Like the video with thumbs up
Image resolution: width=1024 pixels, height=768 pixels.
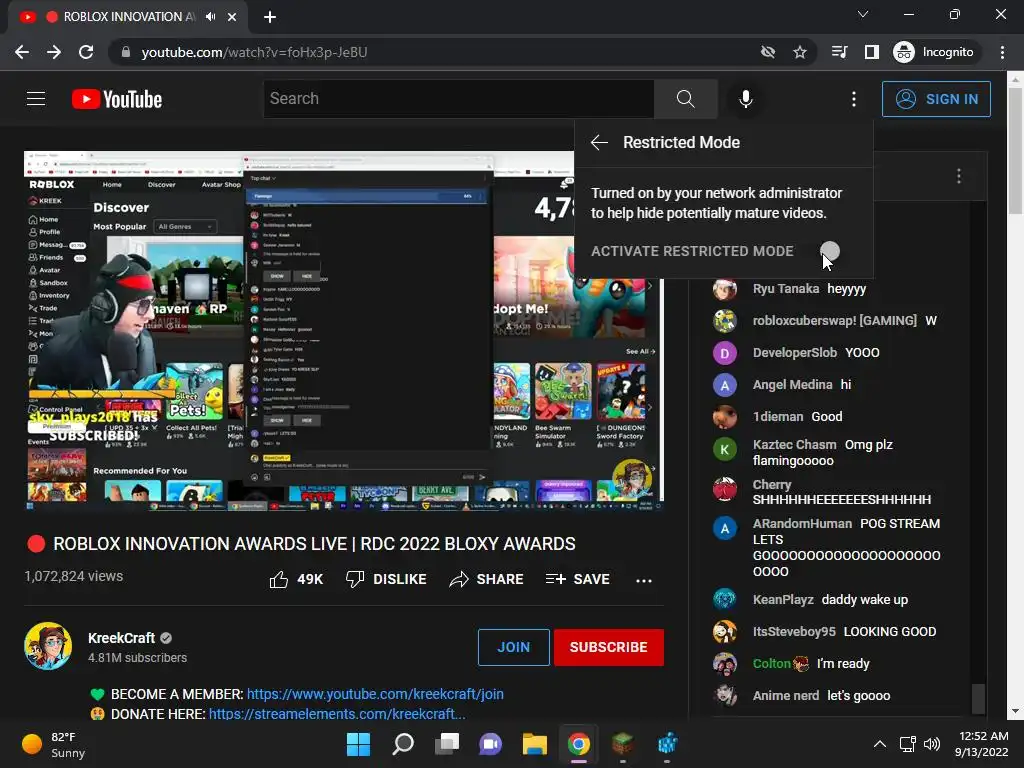click(x=296, y=579)
